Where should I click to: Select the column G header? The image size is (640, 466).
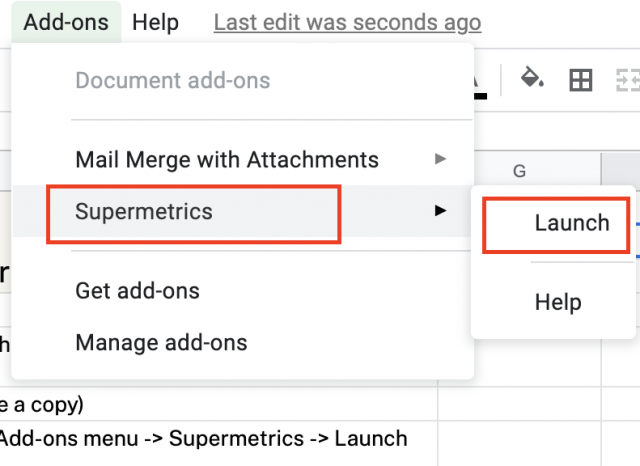click(x=519, y=171)
